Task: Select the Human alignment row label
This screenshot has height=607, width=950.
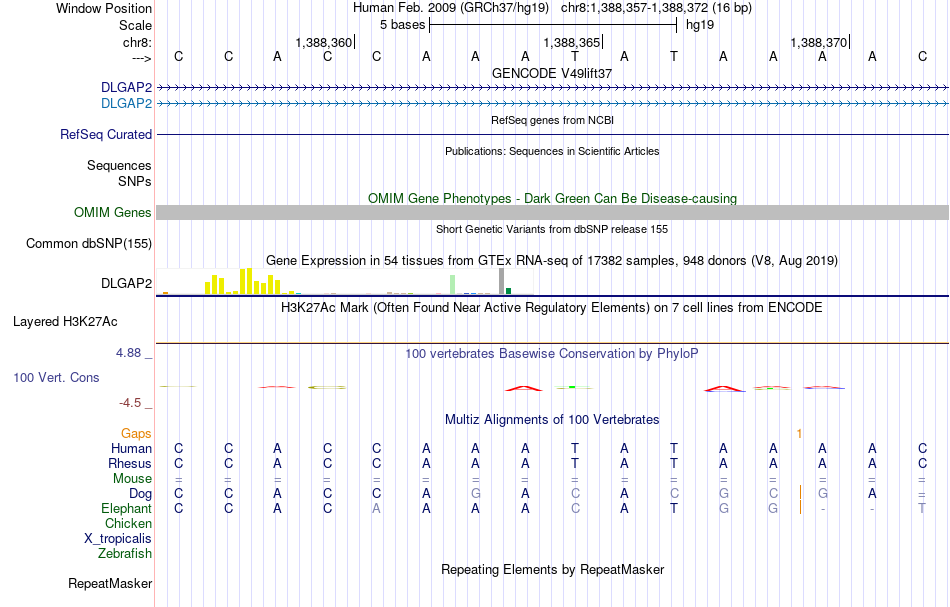Action: 131,449
